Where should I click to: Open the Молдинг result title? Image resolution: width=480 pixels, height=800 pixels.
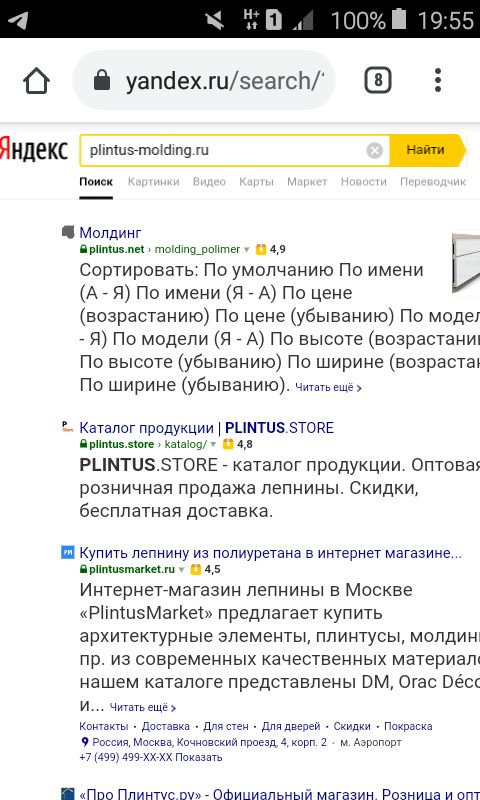110,233
